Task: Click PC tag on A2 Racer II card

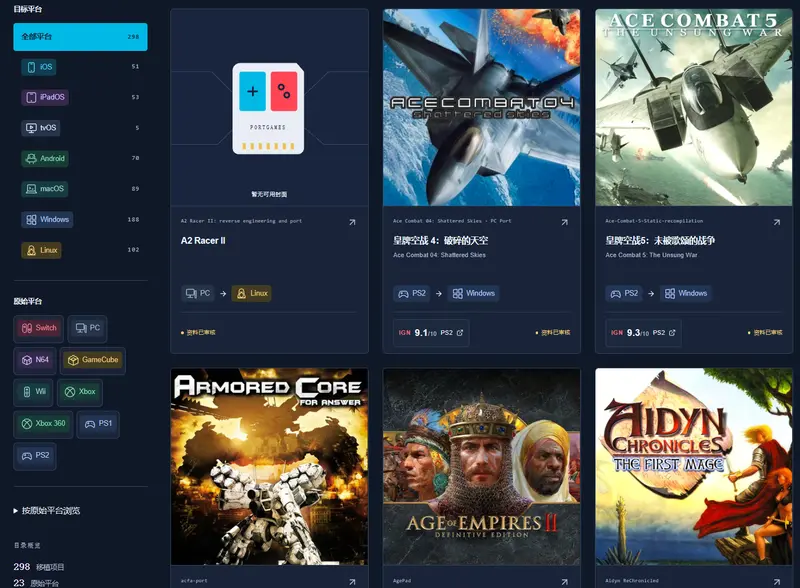Action: 198,293
